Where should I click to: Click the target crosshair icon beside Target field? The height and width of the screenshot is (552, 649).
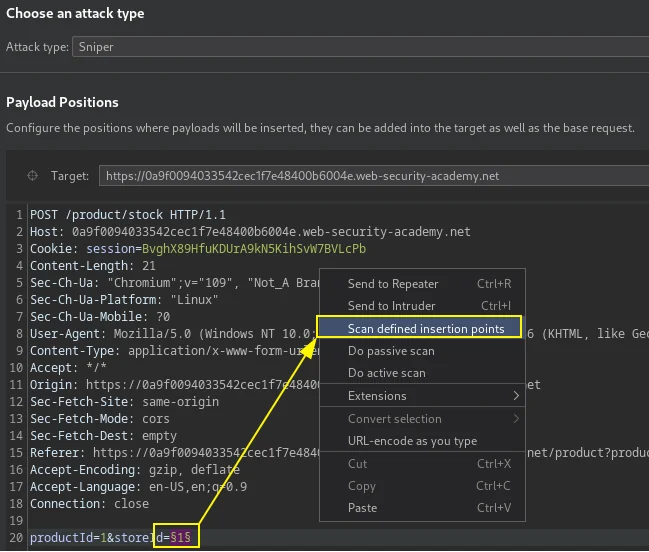(x=32, y=176)
